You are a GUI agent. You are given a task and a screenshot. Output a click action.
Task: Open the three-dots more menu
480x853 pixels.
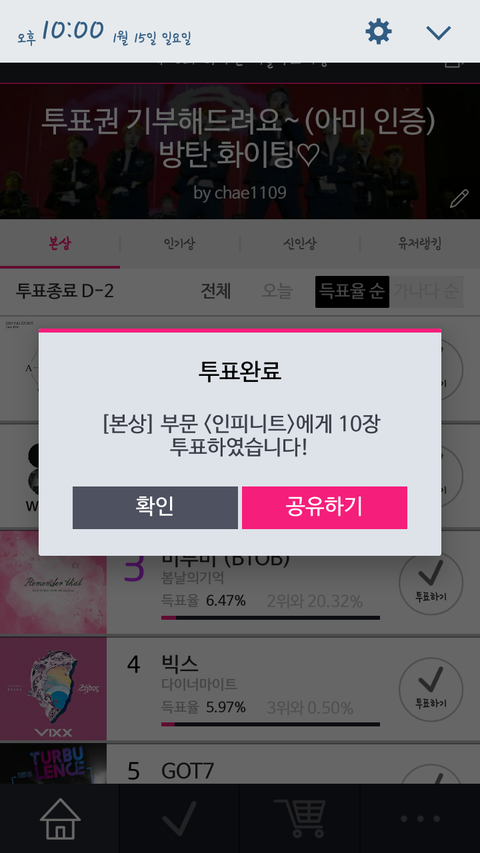(x=420, y=819)
